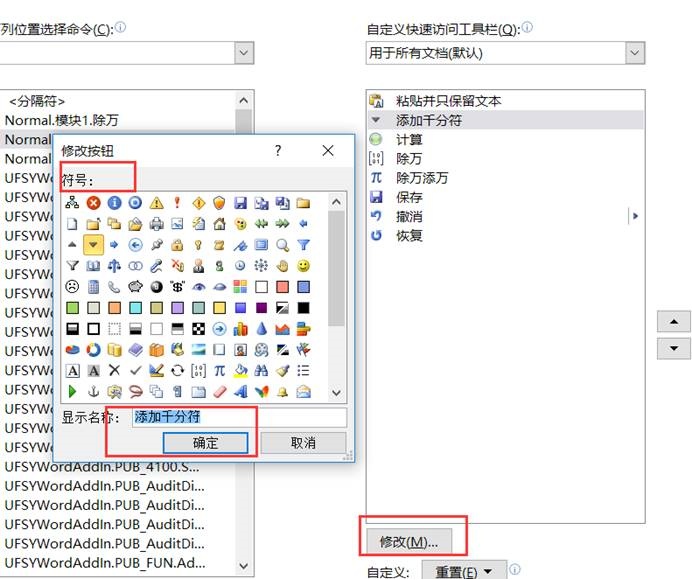Choose the yellow warning triangle symbol
This screenshot has height=580, width=692.
[x=156, y=203]
